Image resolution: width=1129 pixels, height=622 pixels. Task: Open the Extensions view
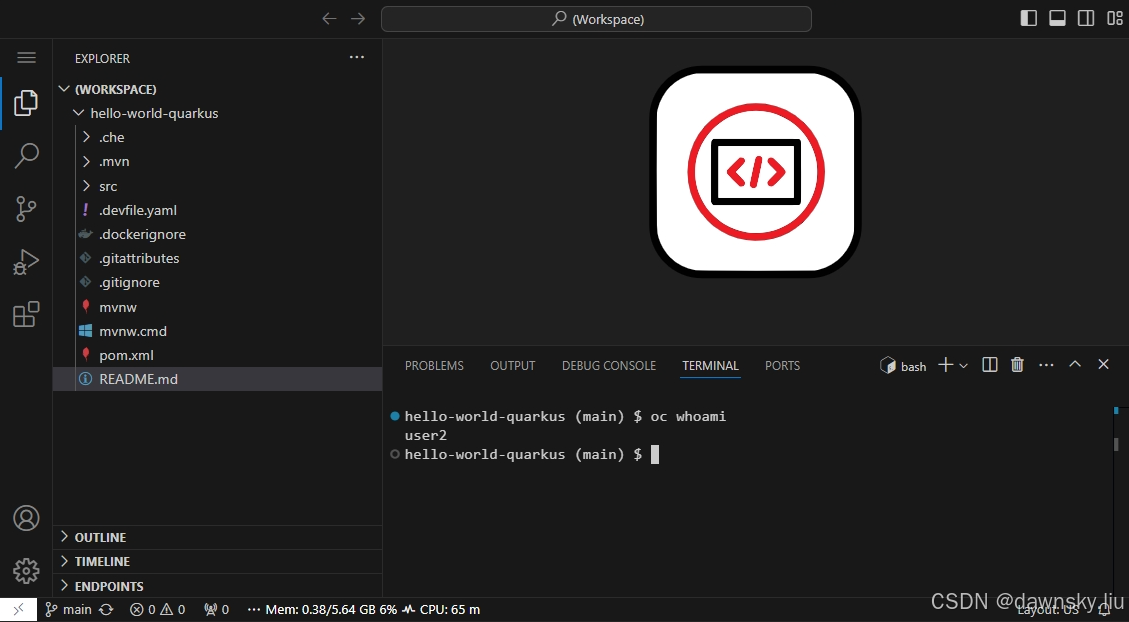pyautogui.click(x=26, y=315)
